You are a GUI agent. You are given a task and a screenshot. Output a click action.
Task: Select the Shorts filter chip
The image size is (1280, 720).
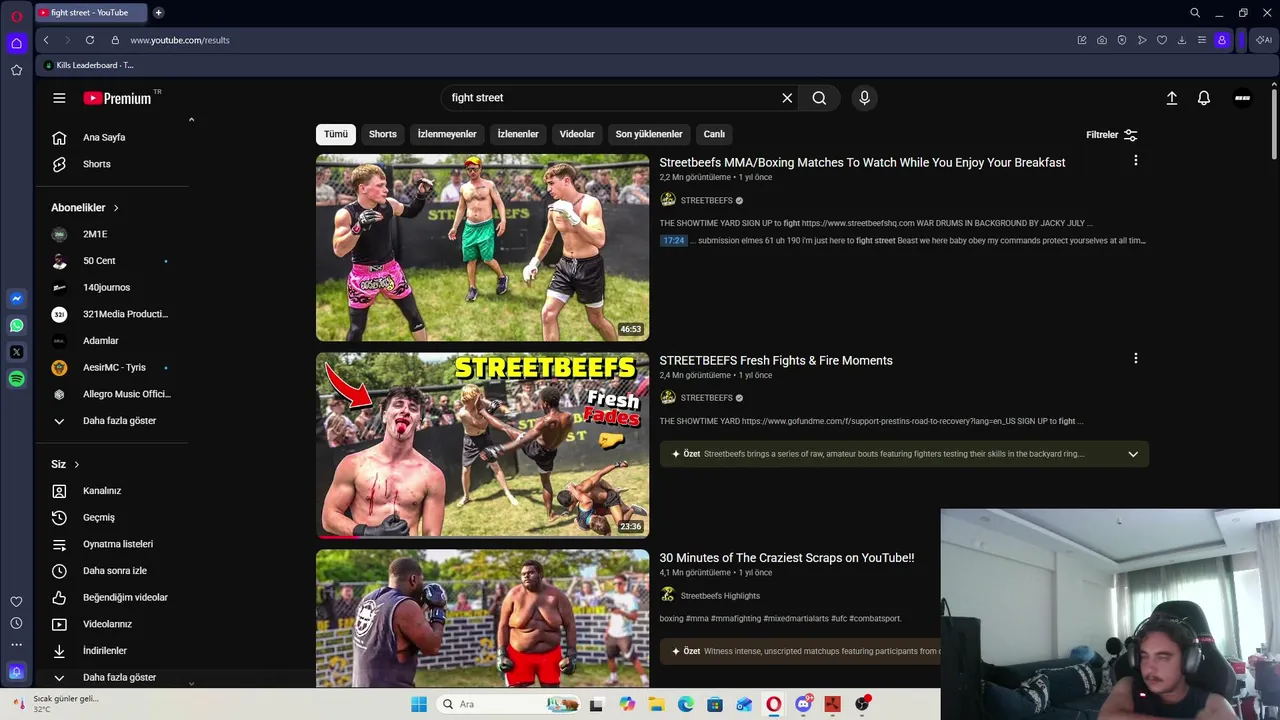coord(383,134)
